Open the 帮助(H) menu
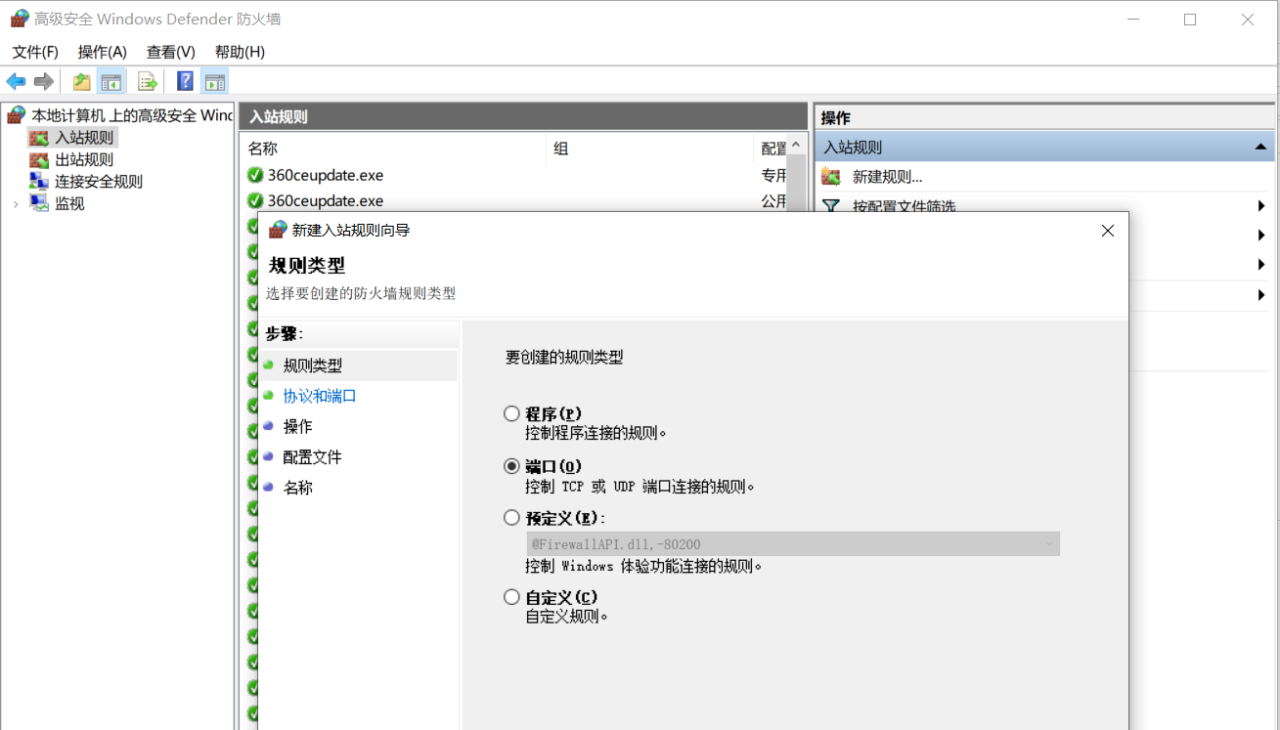1280x730 pixels. [240, 52]
